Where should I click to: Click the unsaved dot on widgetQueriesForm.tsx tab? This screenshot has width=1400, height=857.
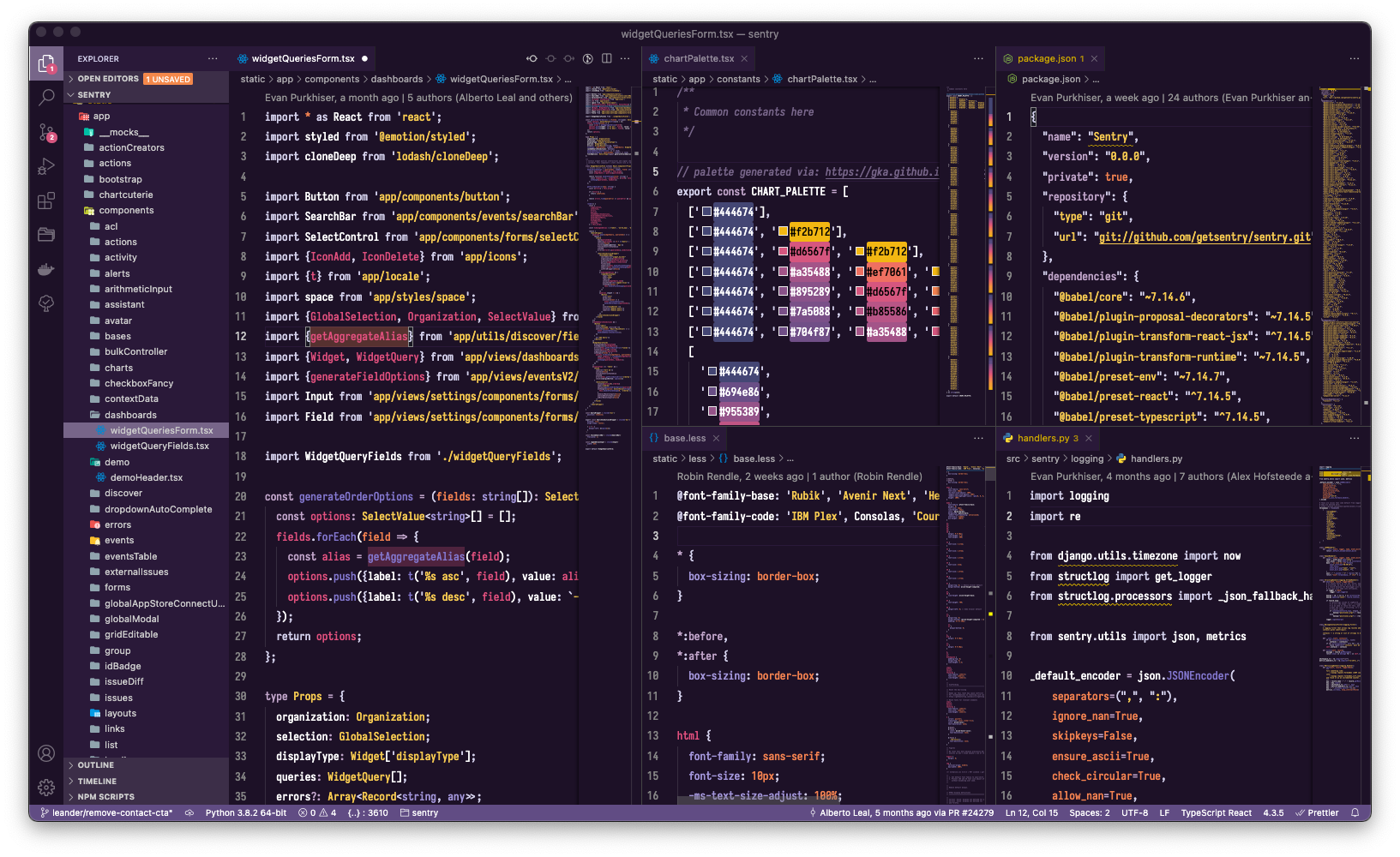(364, 58)
